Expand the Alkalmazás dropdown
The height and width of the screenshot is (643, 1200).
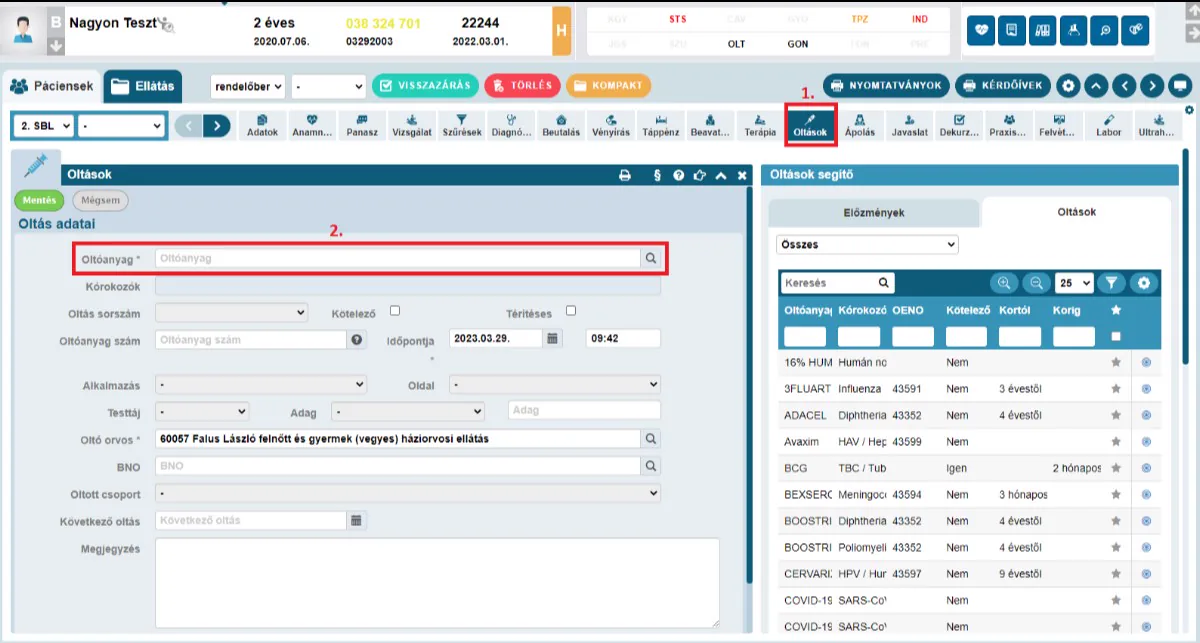click(x=262, y=384)
